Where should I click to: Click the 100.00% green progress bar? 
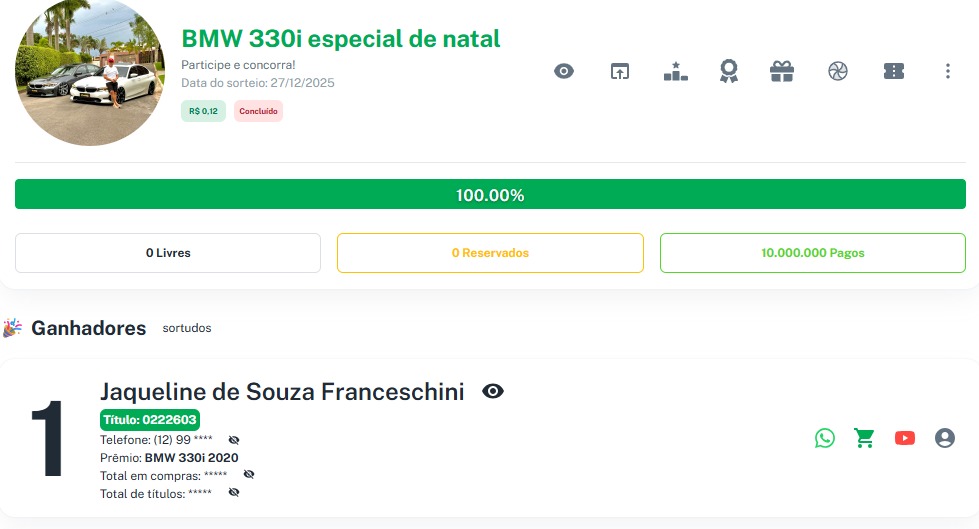[x=490, y=195]
